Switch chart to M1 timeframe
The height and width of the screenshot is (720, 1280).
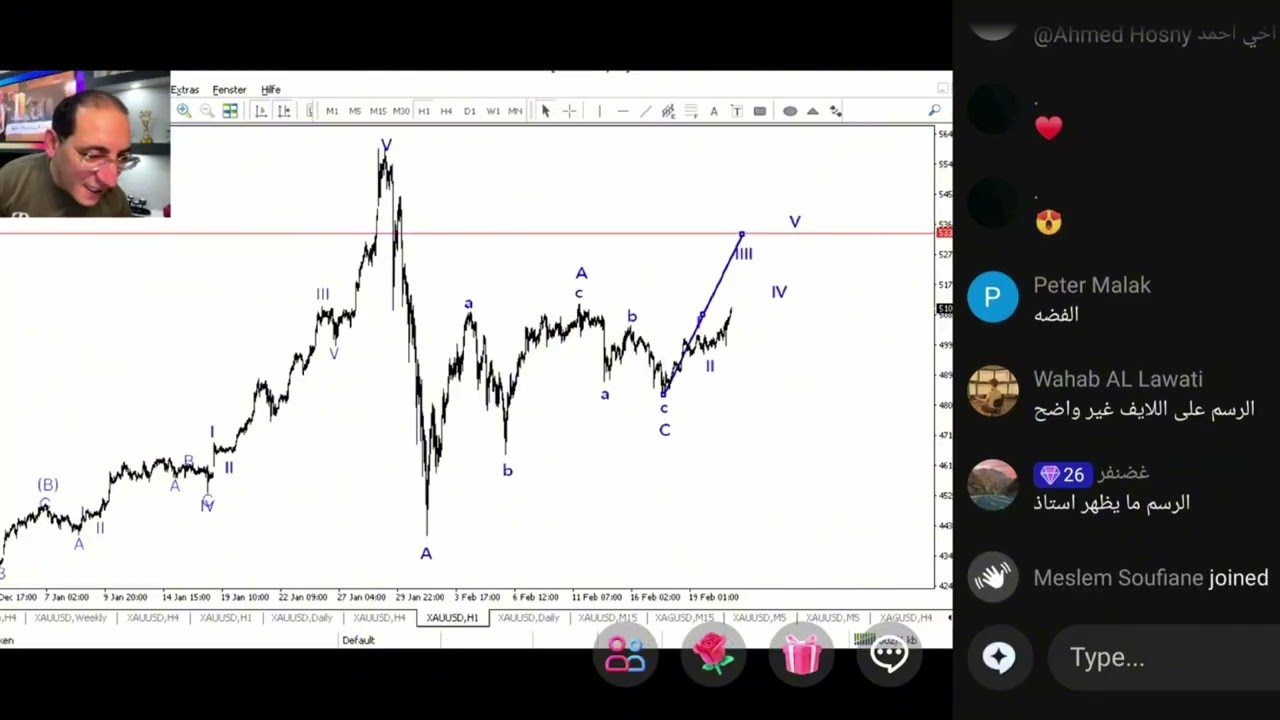coord(332,111)
